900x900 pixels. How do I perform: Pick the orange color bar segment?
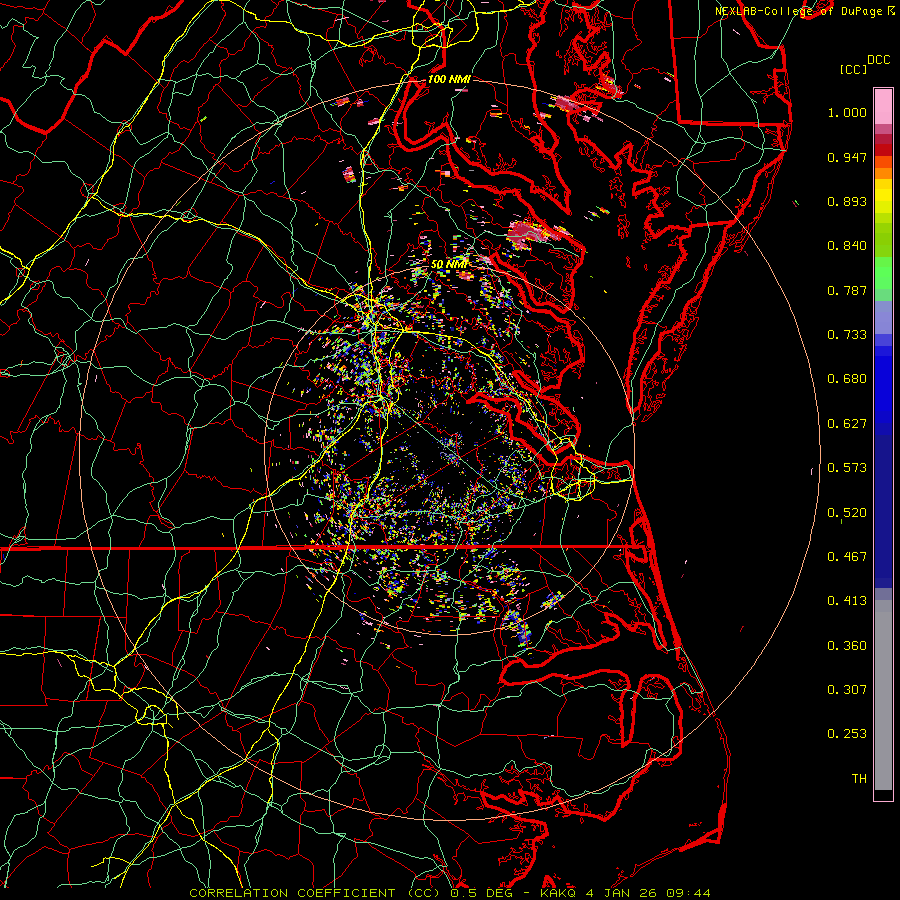click(883, 173)
